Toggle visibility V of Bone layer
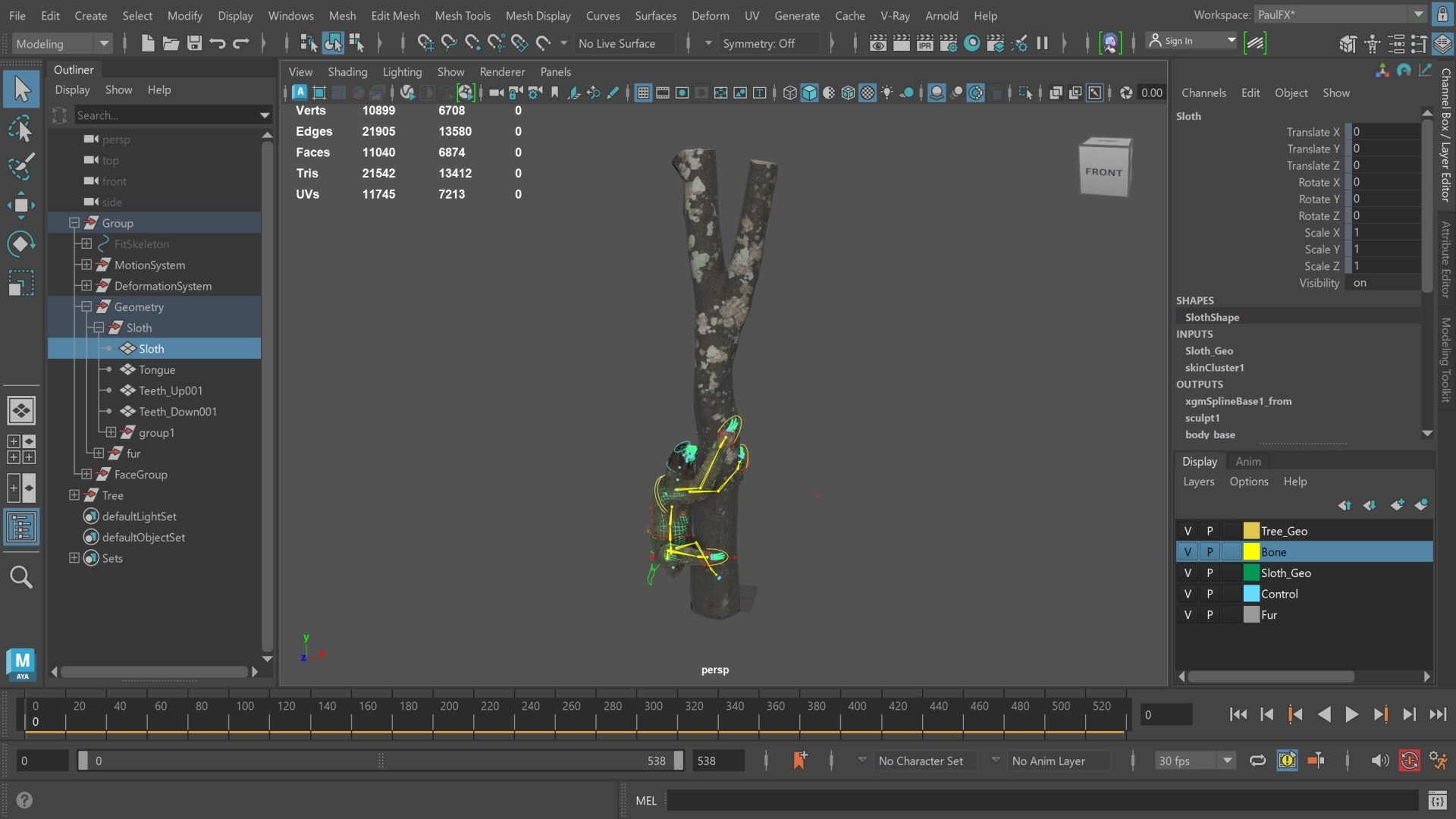The image size is (1456, 819). pos(1188,552)
